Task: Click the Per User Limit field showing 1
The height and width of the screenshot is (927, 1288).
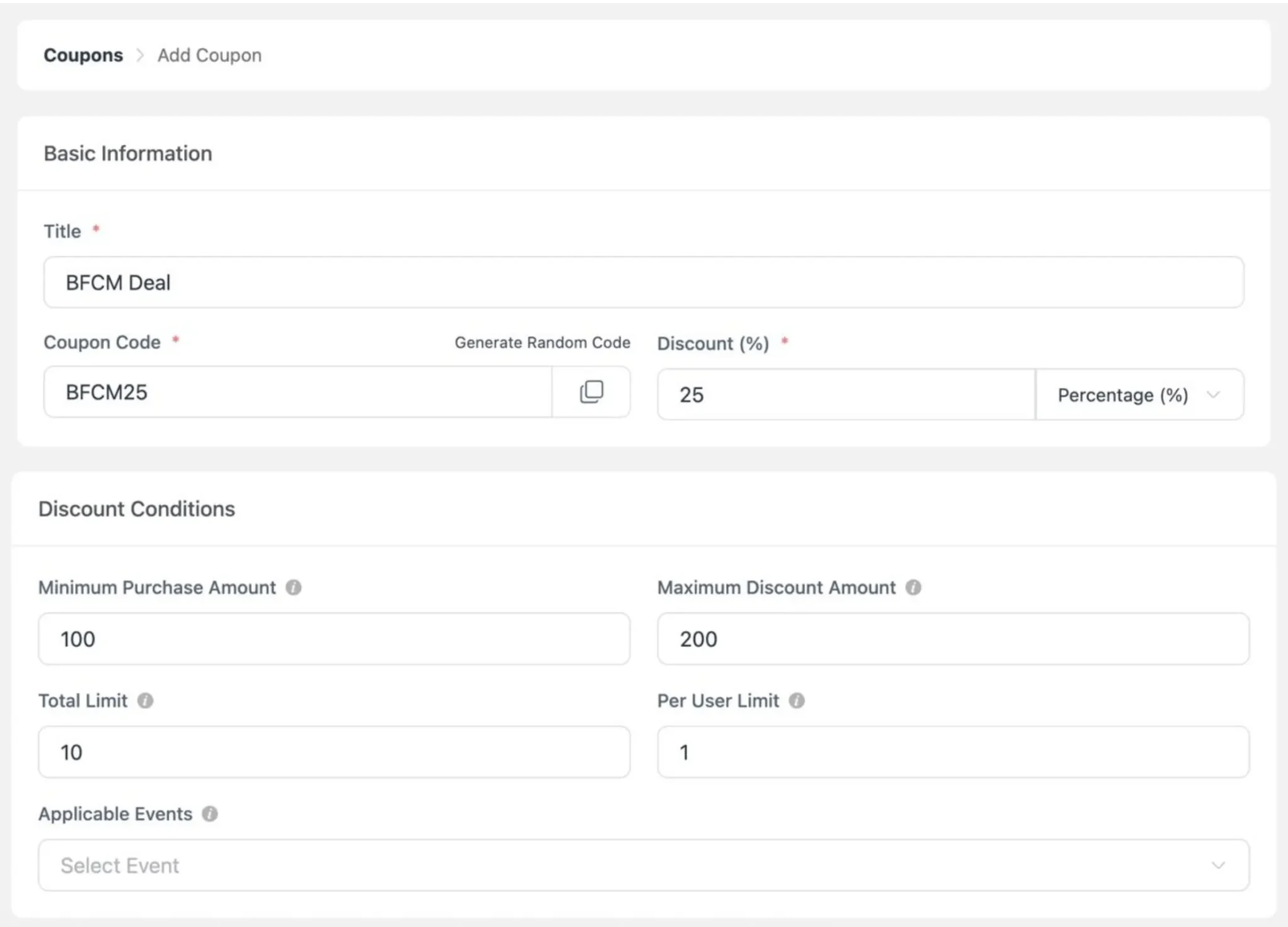Action: (x=953, y=752)
